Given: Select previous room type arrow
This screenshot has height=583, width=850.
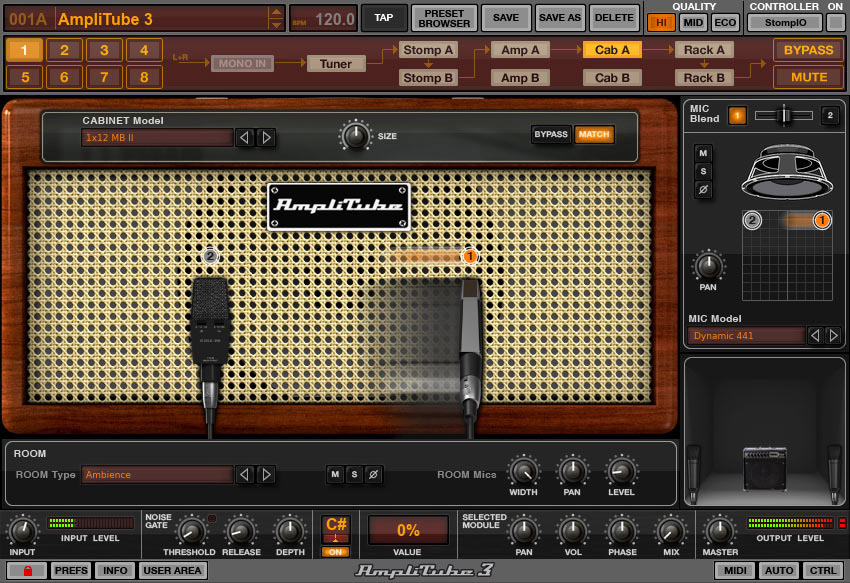Looking at the screenshot, I should coord(244,475).
